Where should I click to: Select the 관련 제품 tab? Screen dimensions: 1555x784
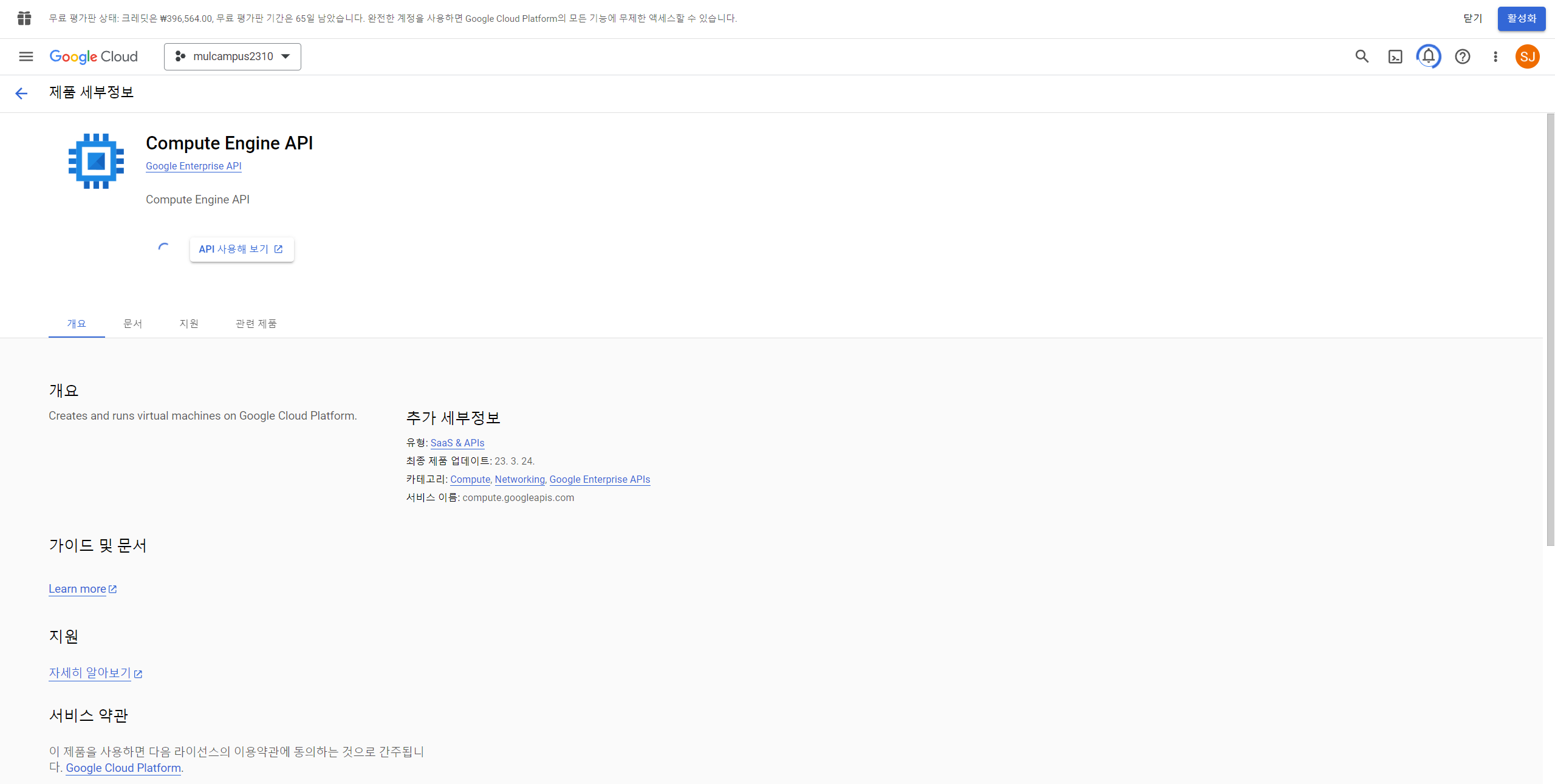click(x=256, y=324)
